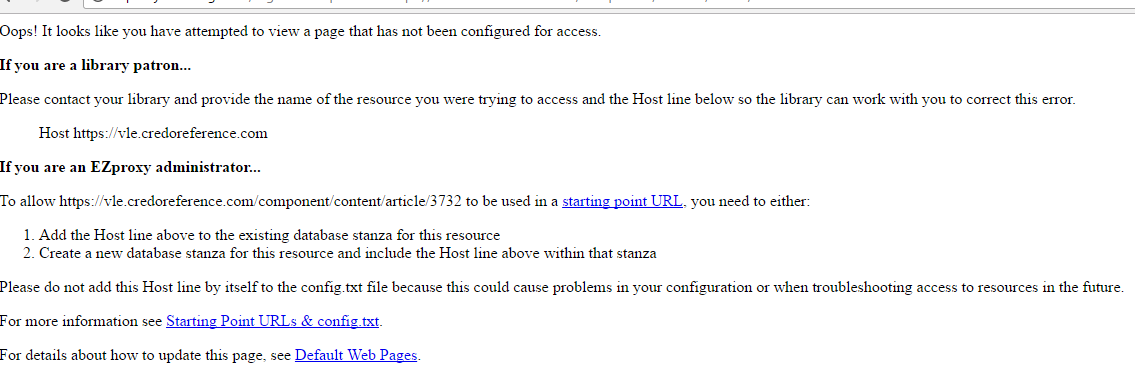Click the "For more information see" text
Screen dimensions: 1135x383
(82, 321)
